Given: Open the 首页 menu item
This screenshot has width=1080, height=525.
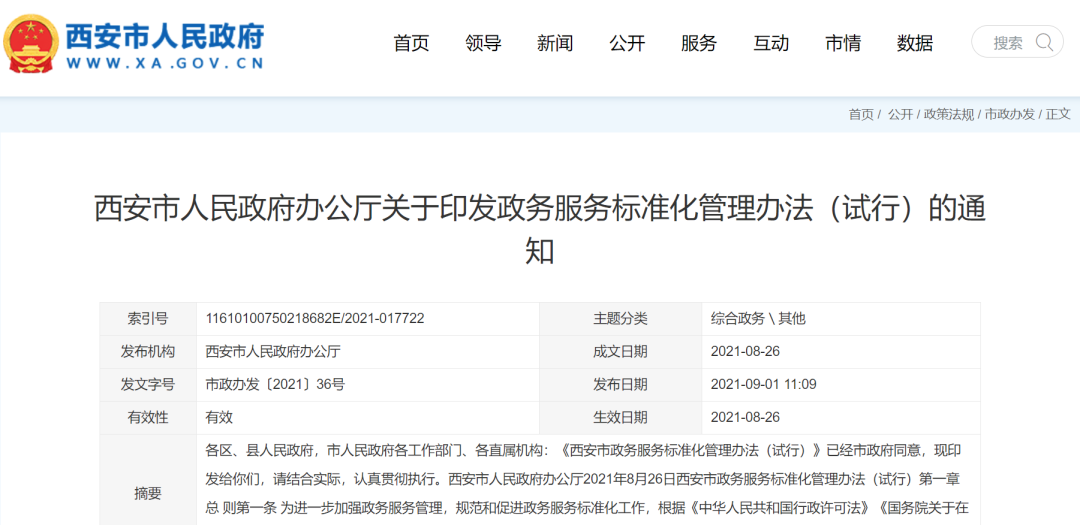Looking at the screenshot, I should [x=411, y=43].
